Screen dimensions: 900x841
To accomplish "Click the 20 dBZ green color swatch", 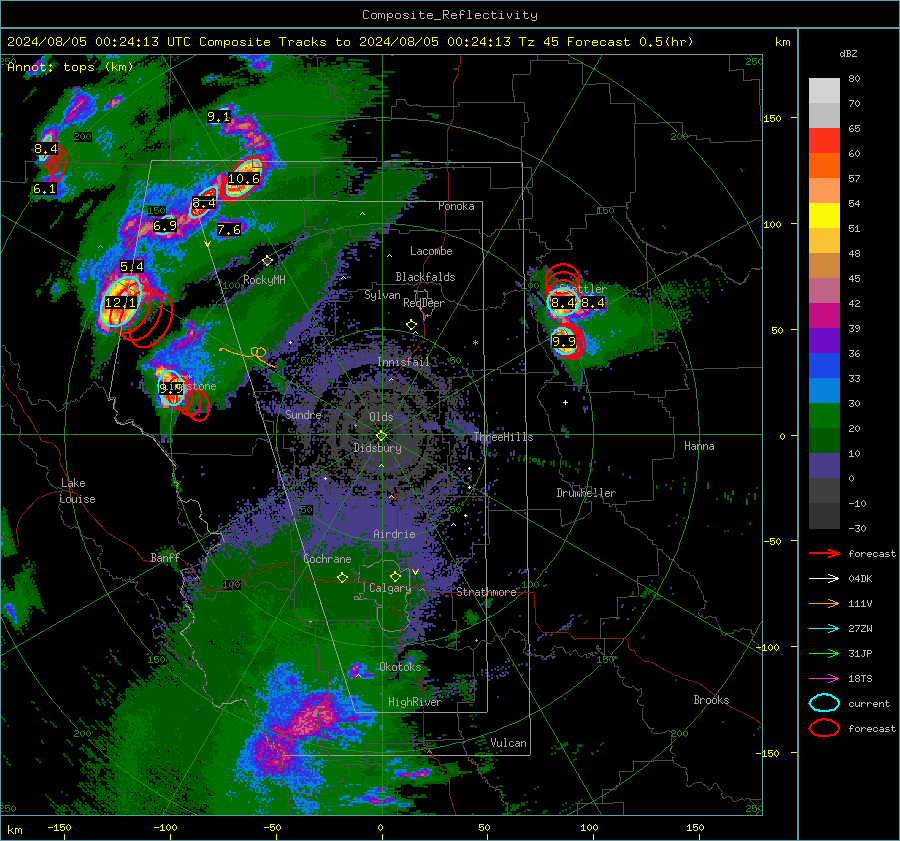I will [x=824, y=441].
